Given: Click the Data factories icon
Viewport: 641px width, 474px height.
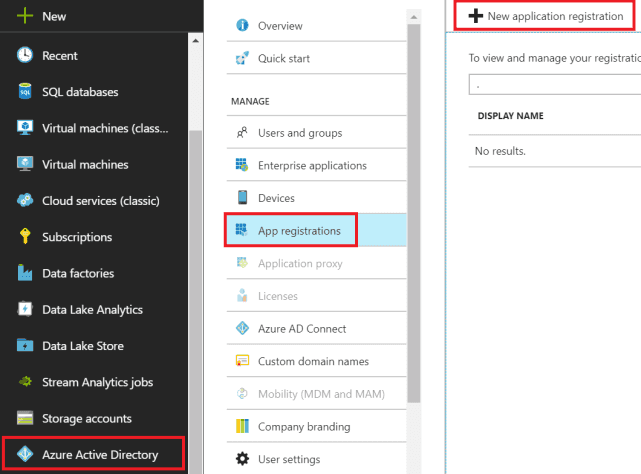Looking at the screenshot, I should tap(25, 272).
